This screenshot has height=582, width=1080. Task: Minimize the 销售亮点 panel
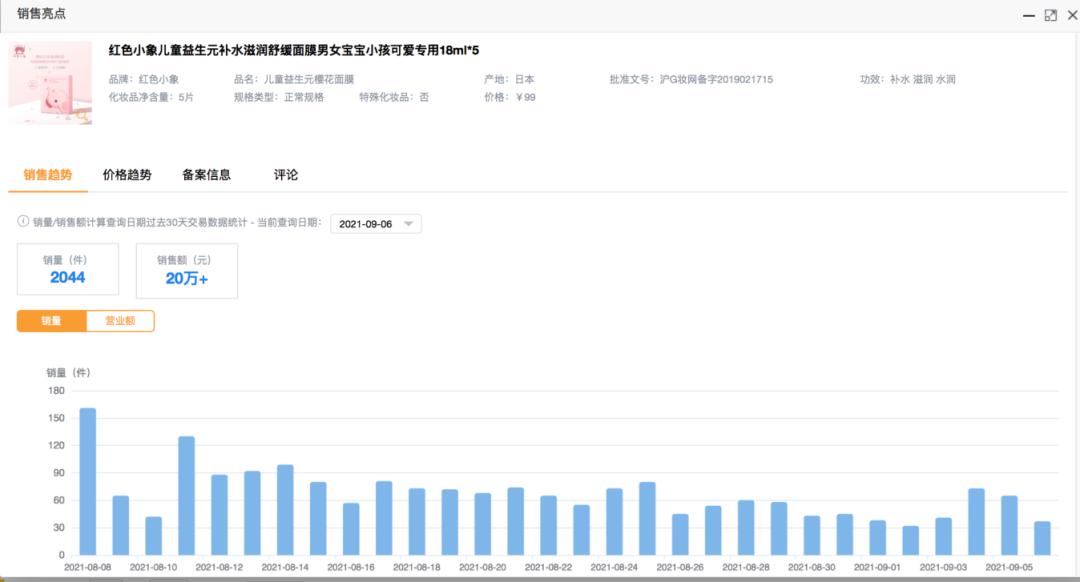[1028, 15]
